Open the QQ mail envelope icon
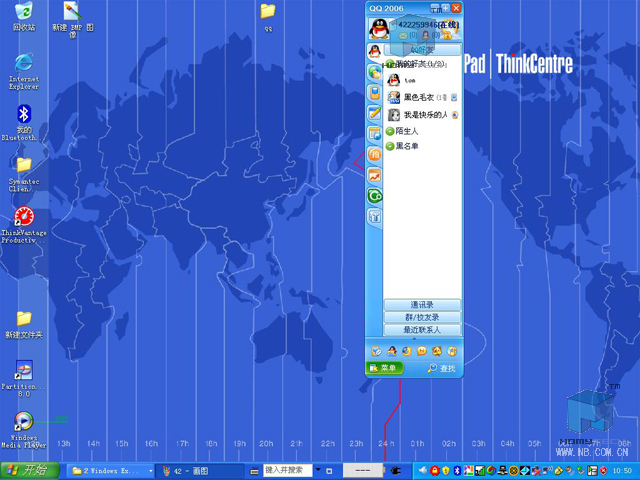Screen dimensions: 640x480 tap(403, 36)
